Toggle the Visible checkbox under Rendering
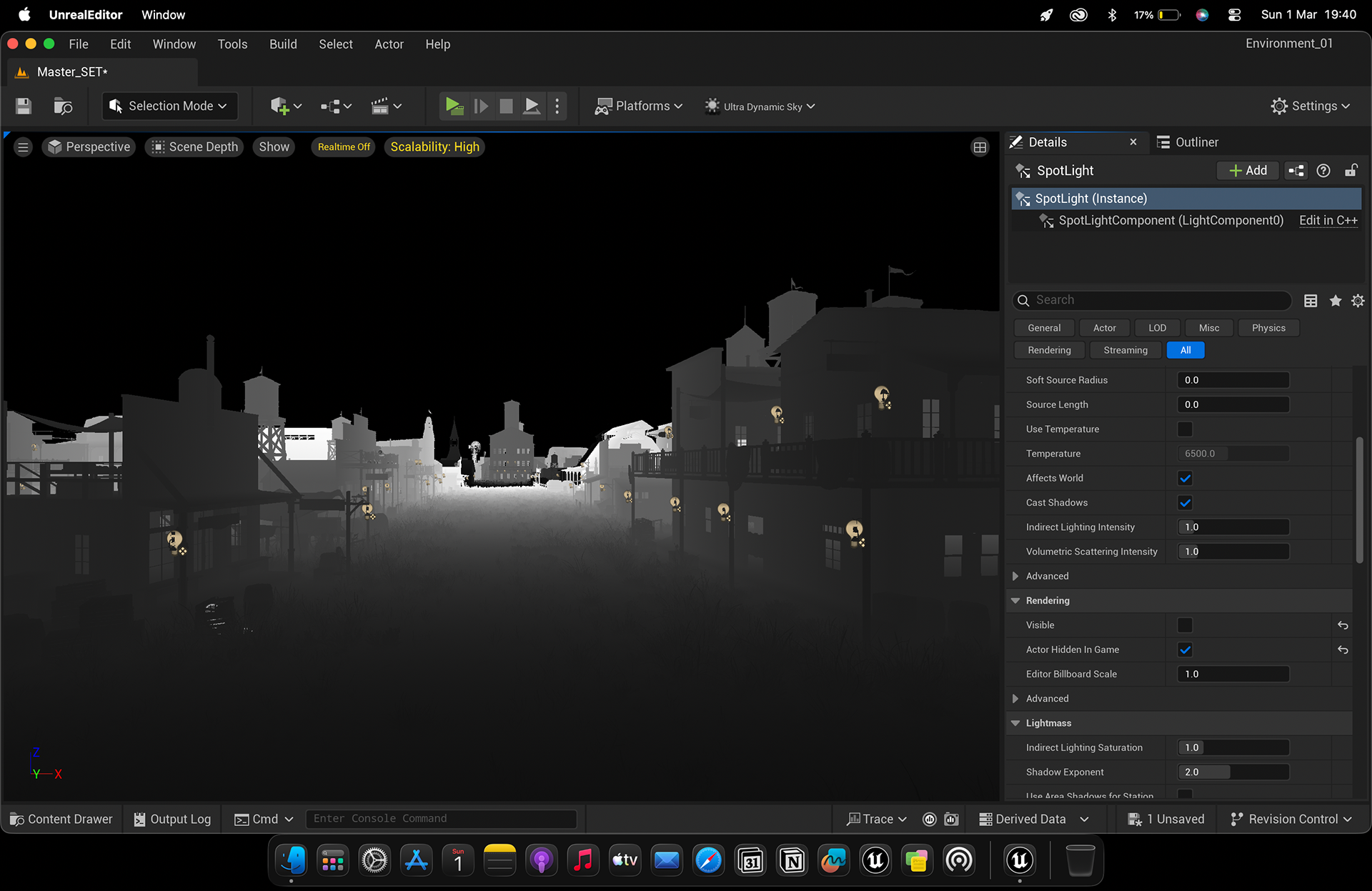Screen dimensions: 1372x891 click(1185, 625)
